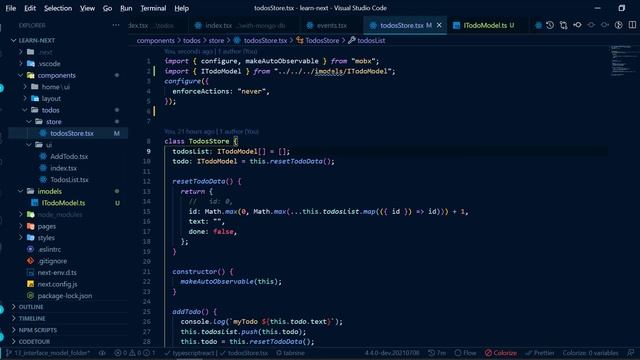
Task: Open ITodoModel.ts file in explorer
Action: click(63, 203)
